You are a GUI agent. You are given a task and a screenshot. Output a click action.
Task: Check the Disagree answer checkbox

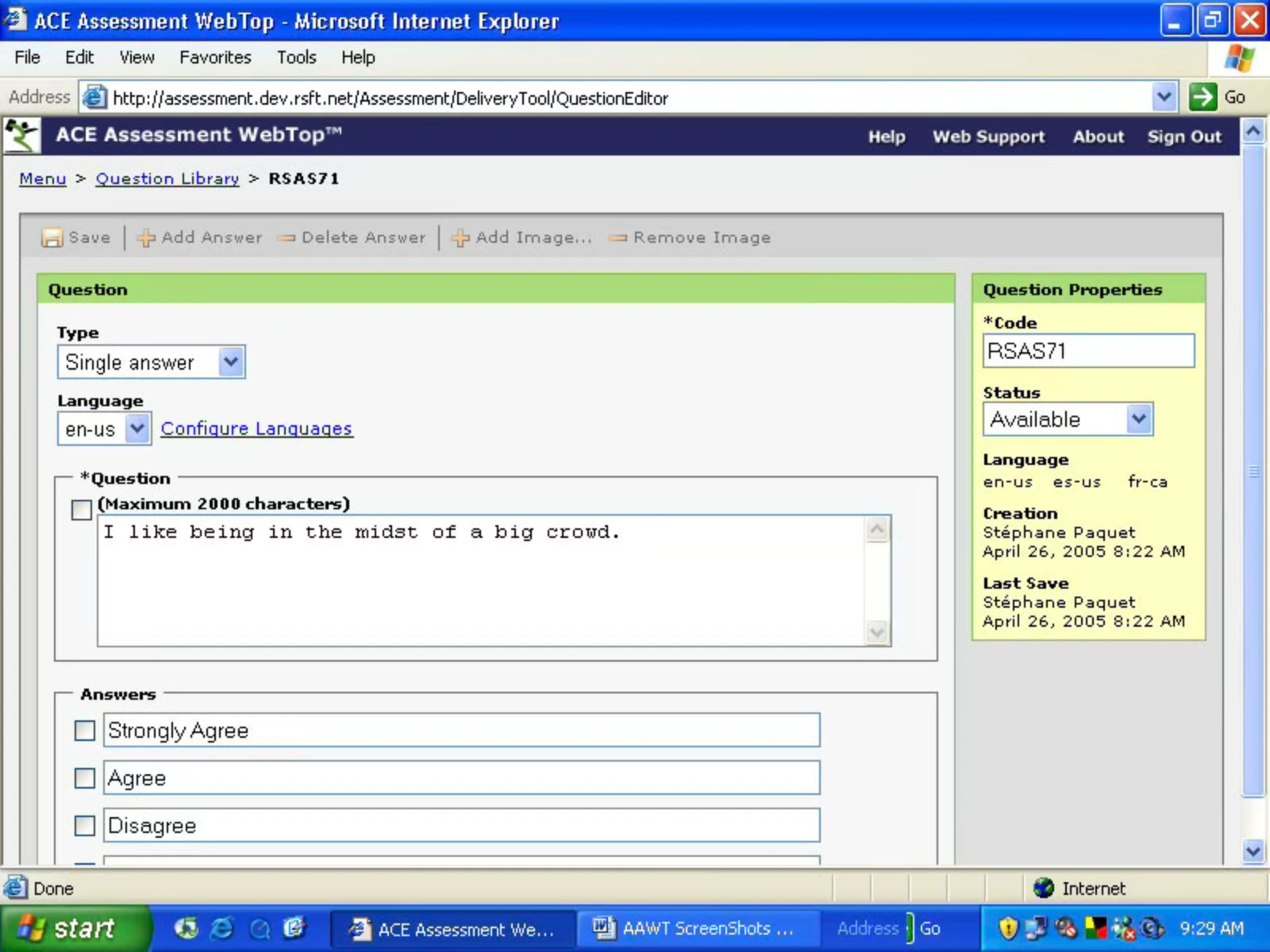click(x=85, y=825)
